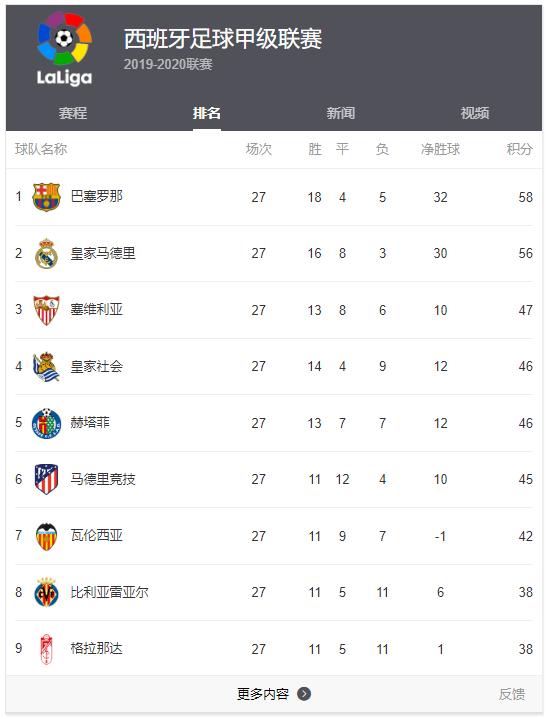Click the LaLiga logo in the header

(64, 49)
